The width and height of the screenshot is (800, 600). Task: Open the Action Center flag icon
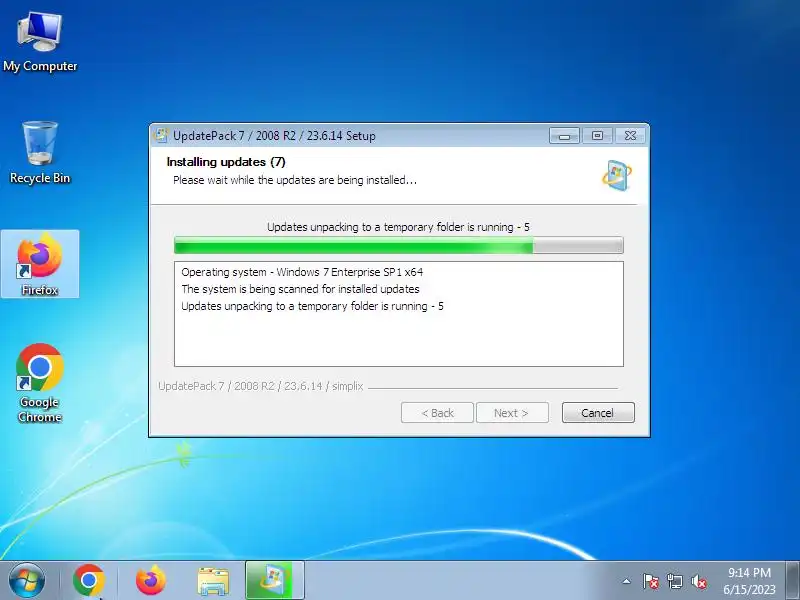[651, 581]
